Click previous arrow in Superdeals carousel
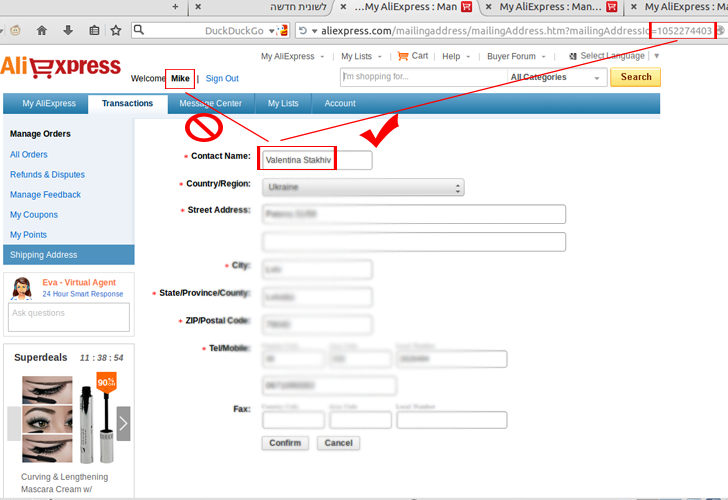 [14, 423]
